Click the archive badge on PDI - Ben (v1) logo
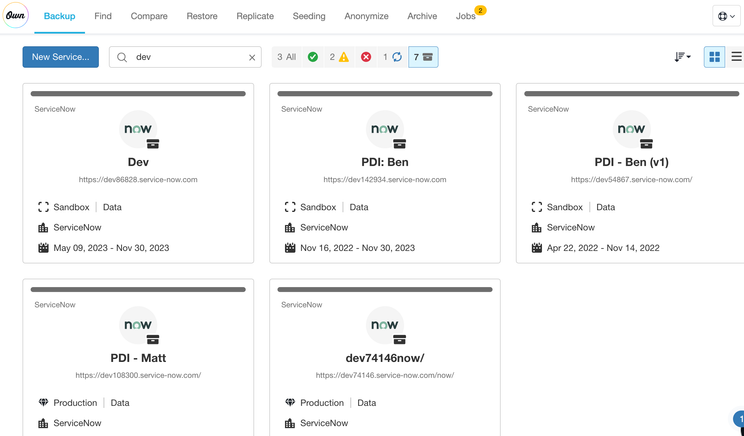The image size is (744, 436). coord(646,144)
